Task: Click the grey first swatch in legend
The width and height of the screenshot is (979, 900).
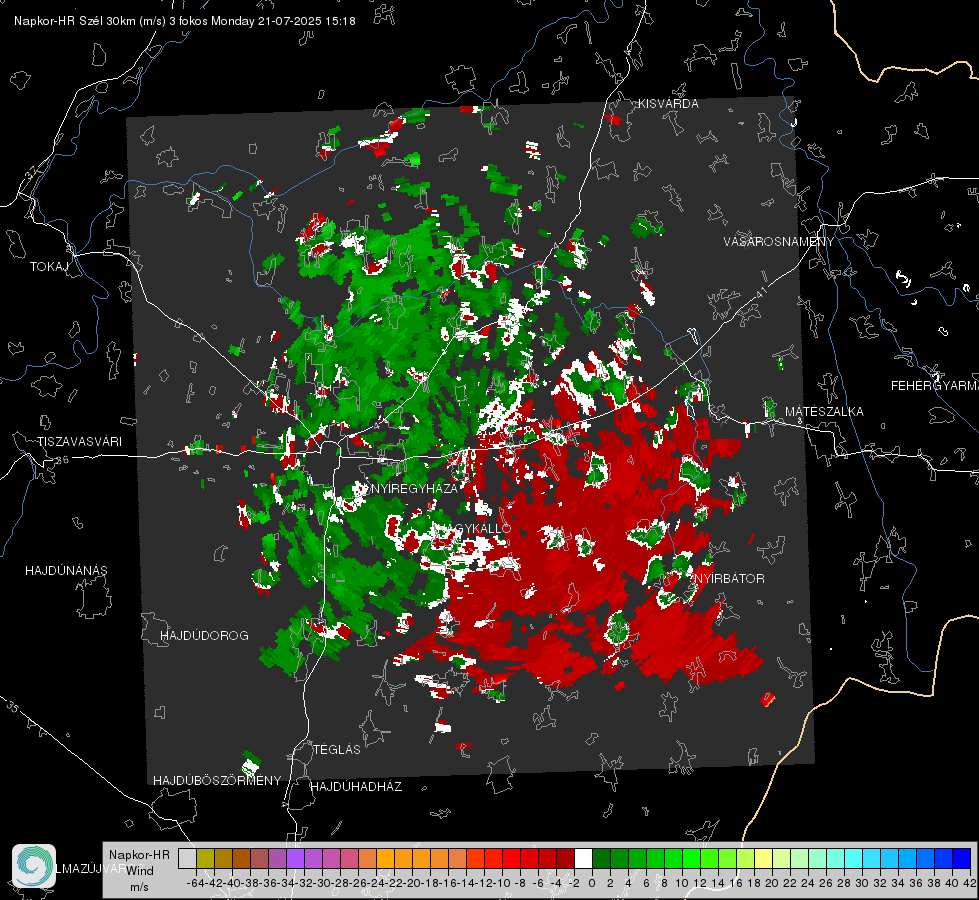Action: [187, 859]
